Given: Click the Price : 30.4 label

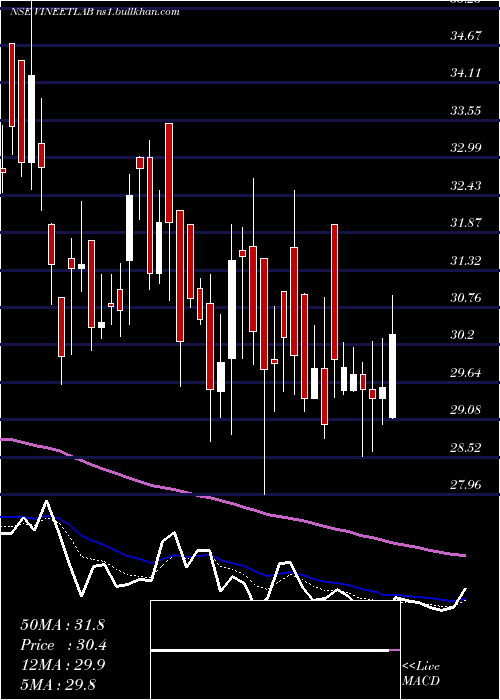Looking at the screenshot, I should (63, 645).
